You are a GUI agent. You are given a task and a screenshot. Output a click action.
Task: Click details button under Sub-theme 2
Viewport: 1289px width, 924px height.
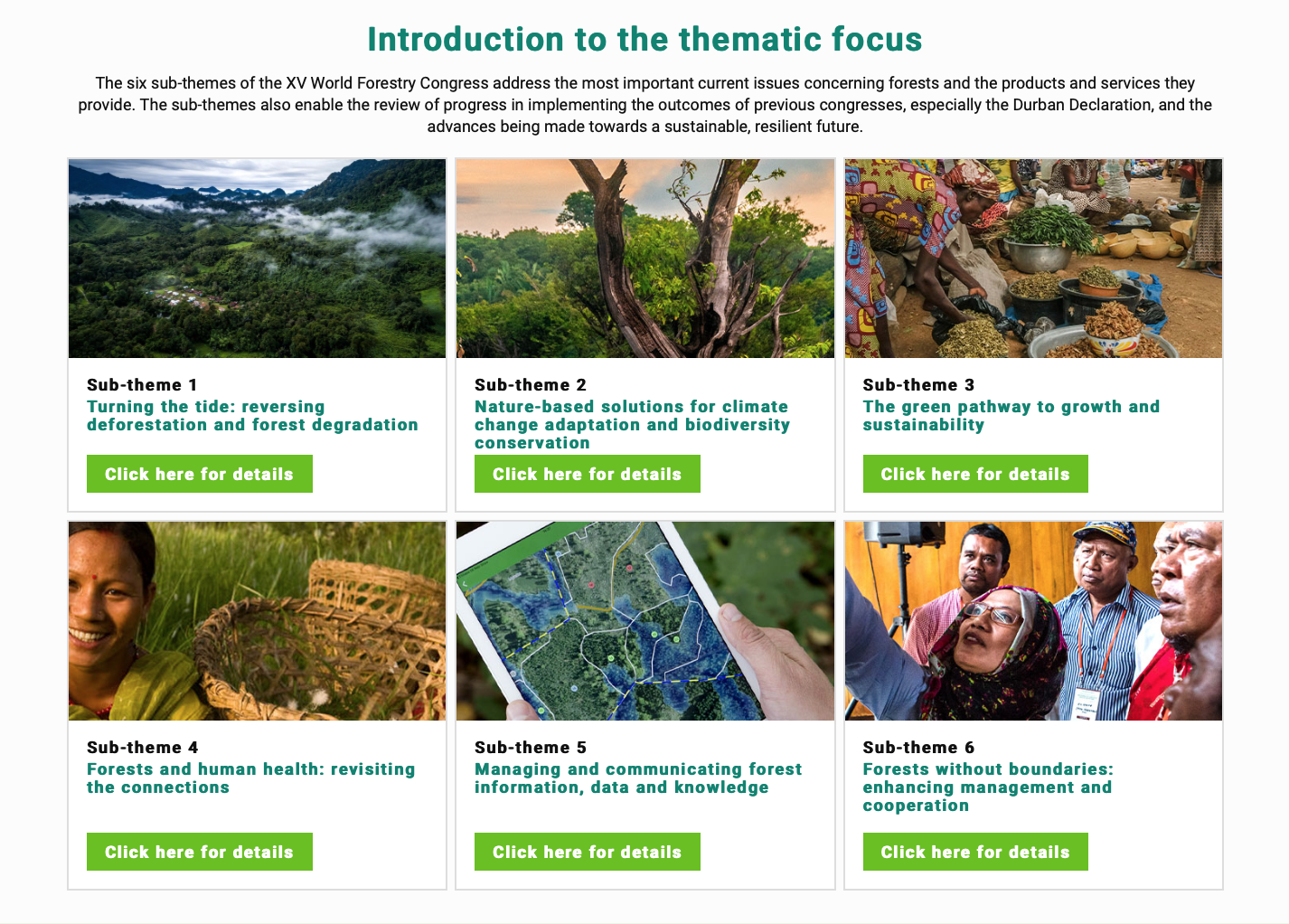click(587, 473)
